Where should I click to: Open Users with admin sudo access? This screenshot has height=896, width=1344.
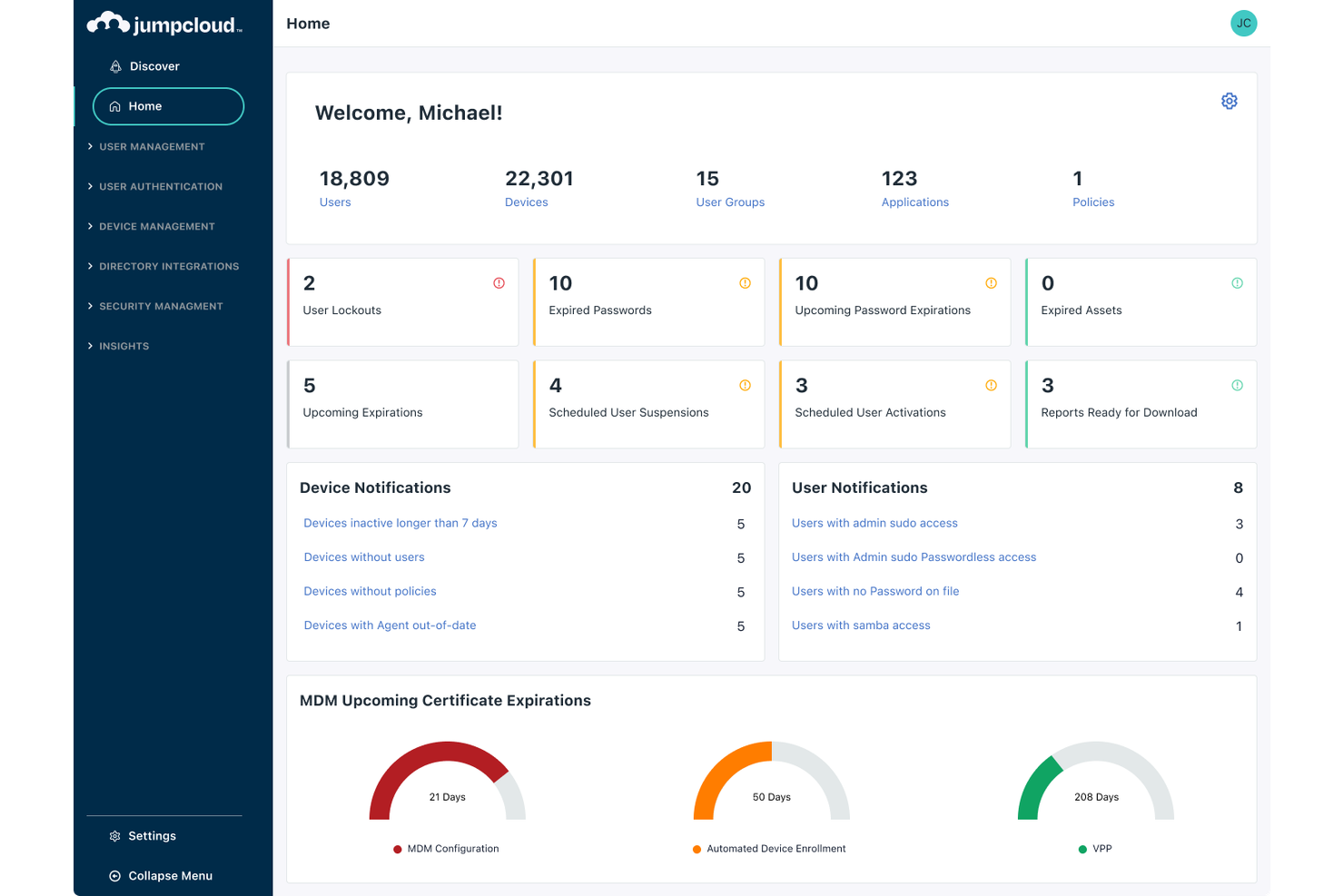point(875,523)
